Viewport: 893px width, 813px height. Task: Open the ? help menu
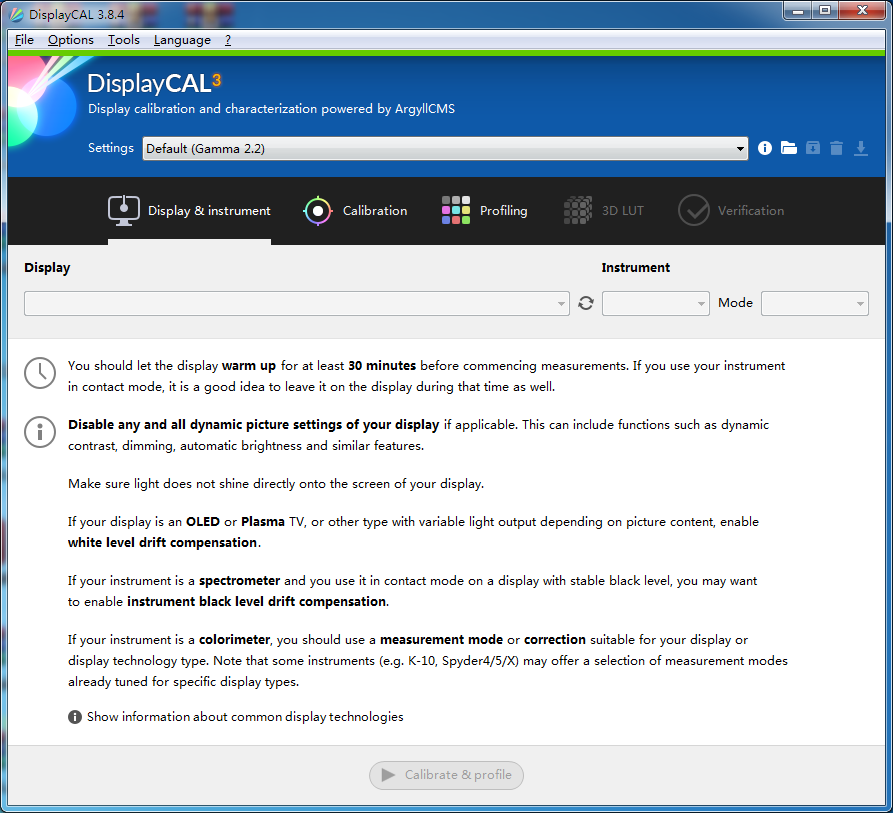point(228,40)
